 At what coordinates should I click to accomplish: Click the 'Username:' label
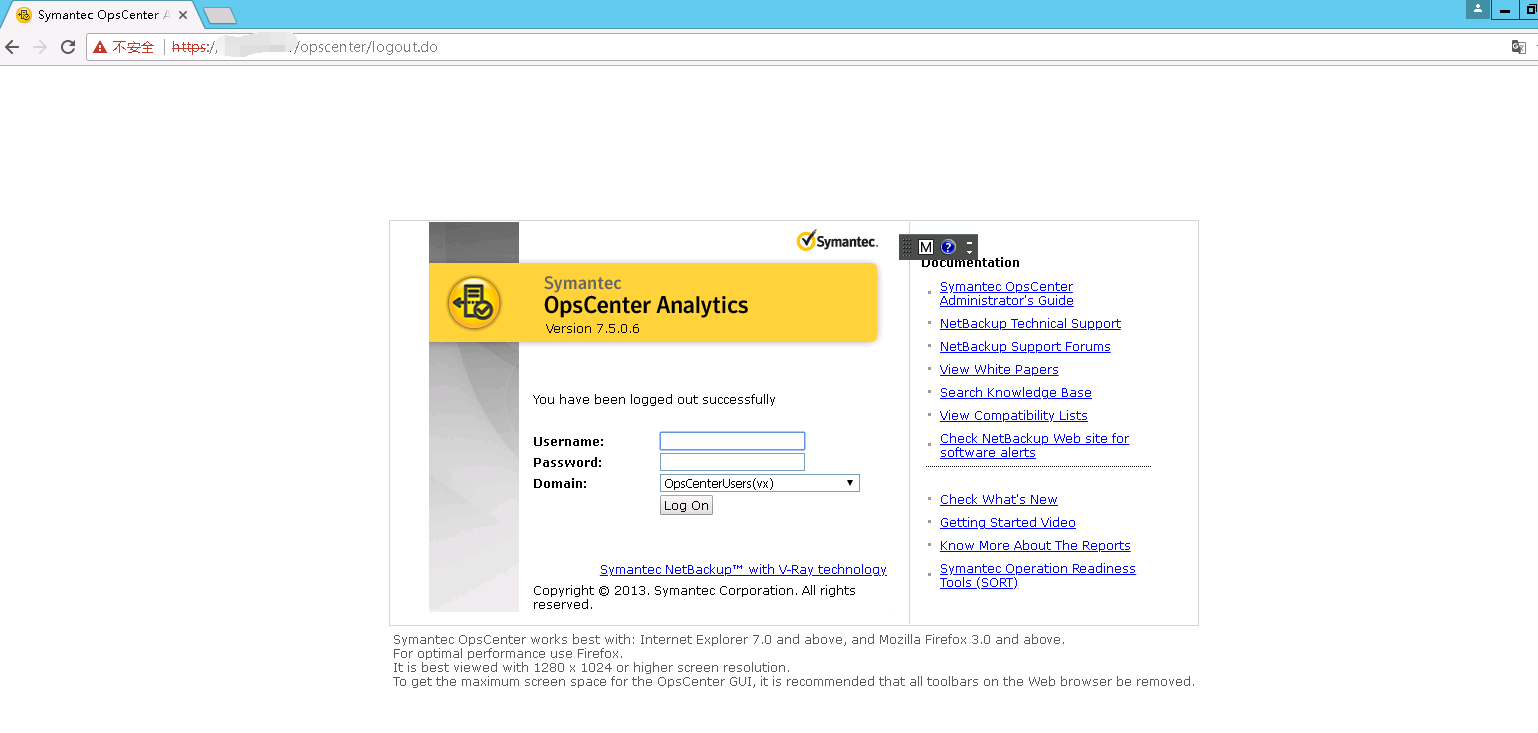pos(568,441)
